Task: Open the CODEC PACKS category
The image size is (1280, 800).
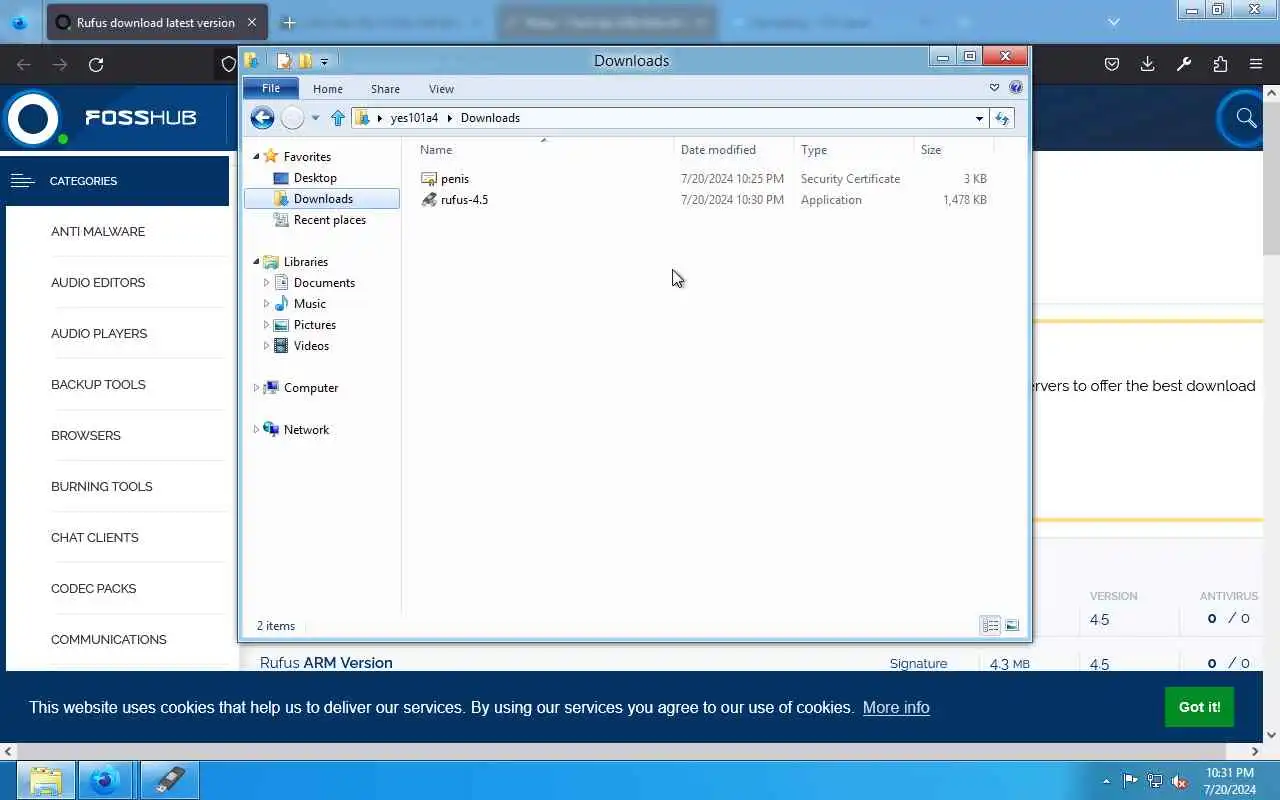Action: [94, 589]
